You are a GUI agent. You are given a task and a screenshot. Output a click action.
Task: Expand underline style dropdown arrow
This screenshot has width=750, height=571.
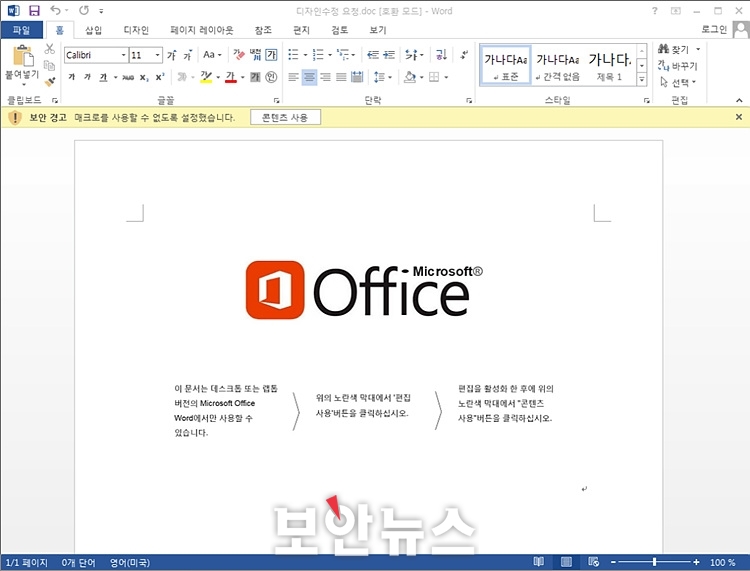pyautogui.click(x=115, y=77)
